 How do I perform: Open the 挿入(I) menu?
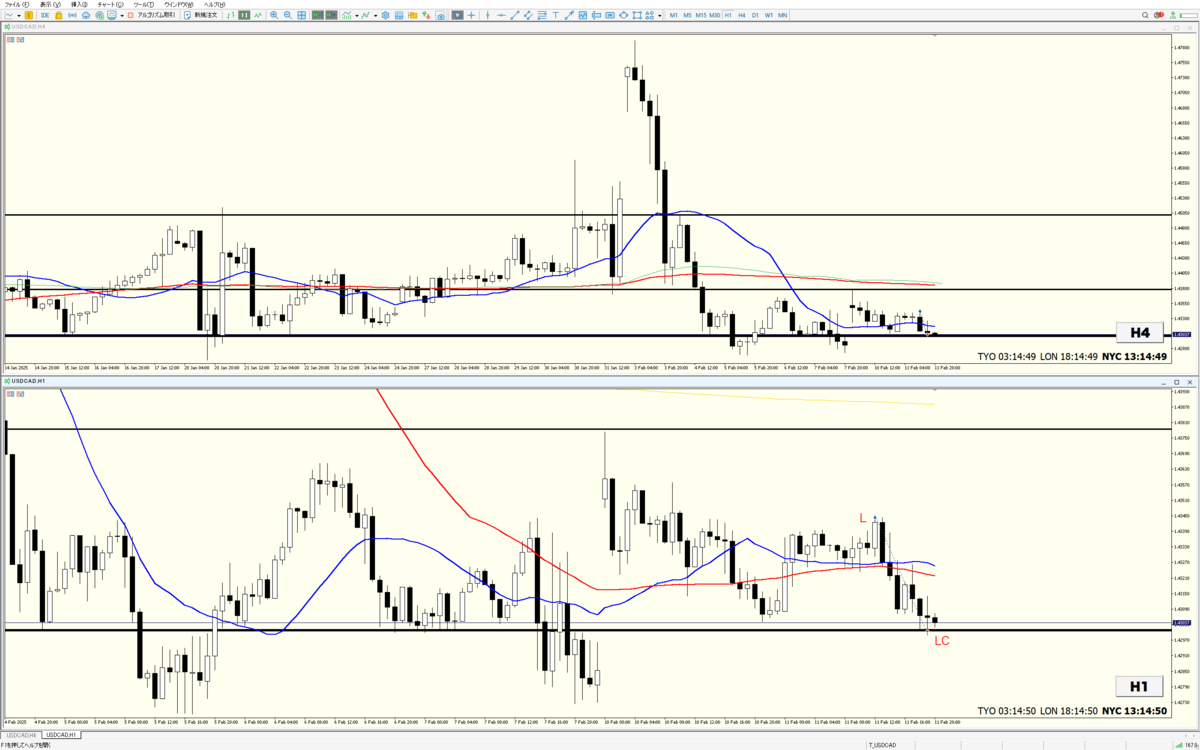click(79, 5)
